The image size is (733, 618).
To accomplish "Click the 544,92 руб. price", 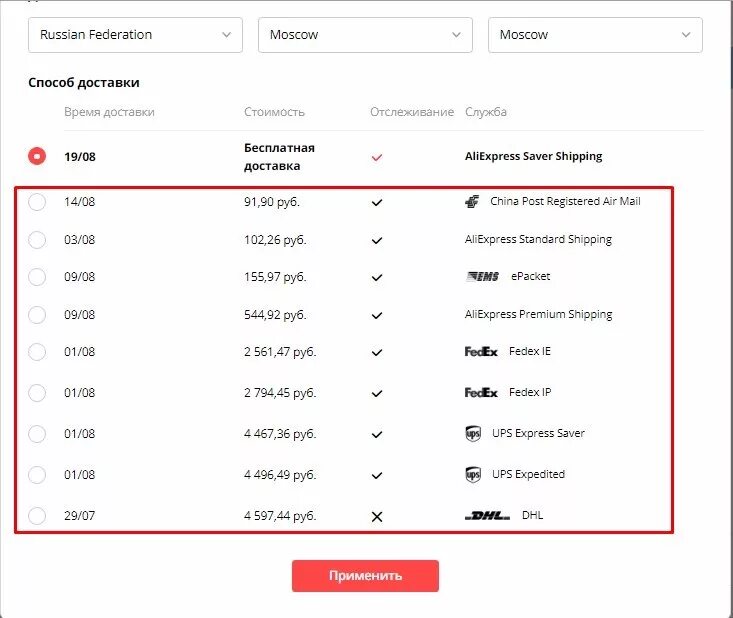I will (x=275, y=315).
